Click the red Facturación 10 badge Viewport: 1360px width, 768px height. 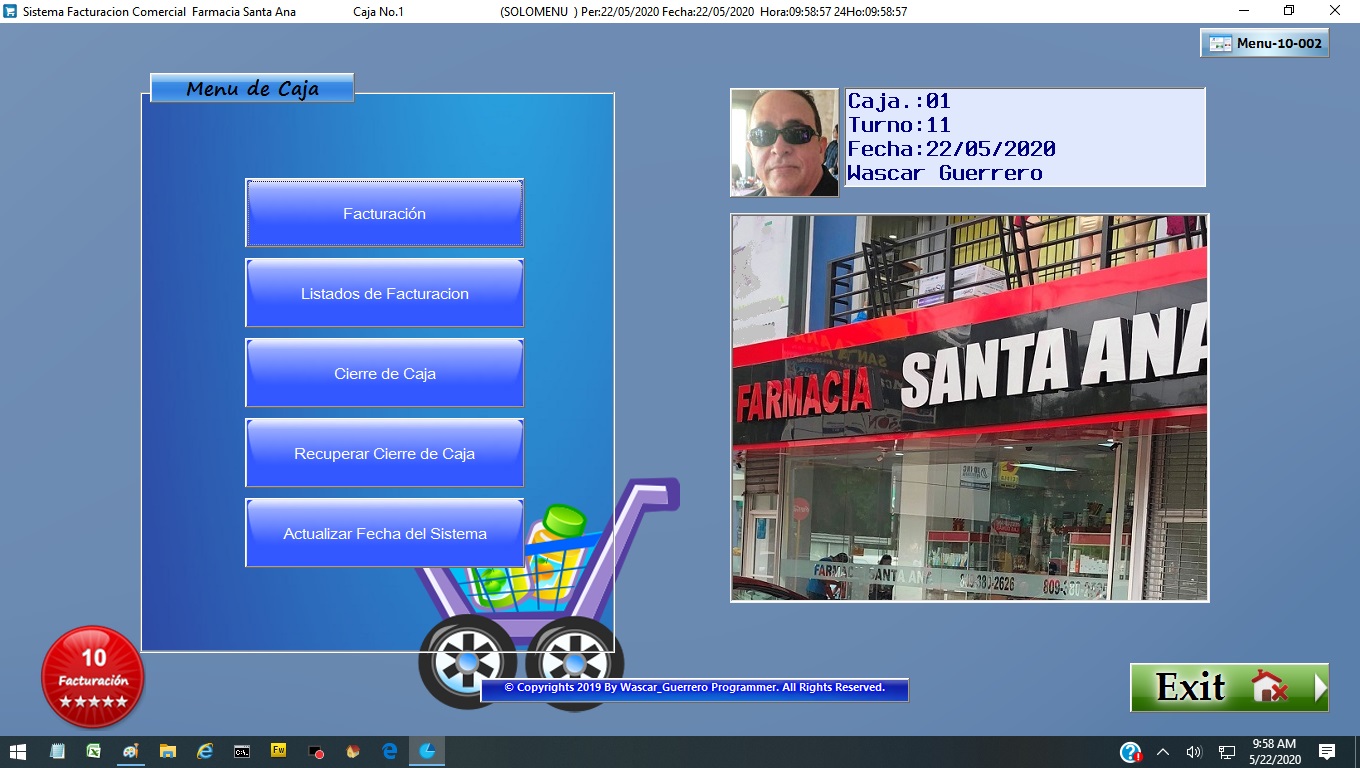pos(93,677)
